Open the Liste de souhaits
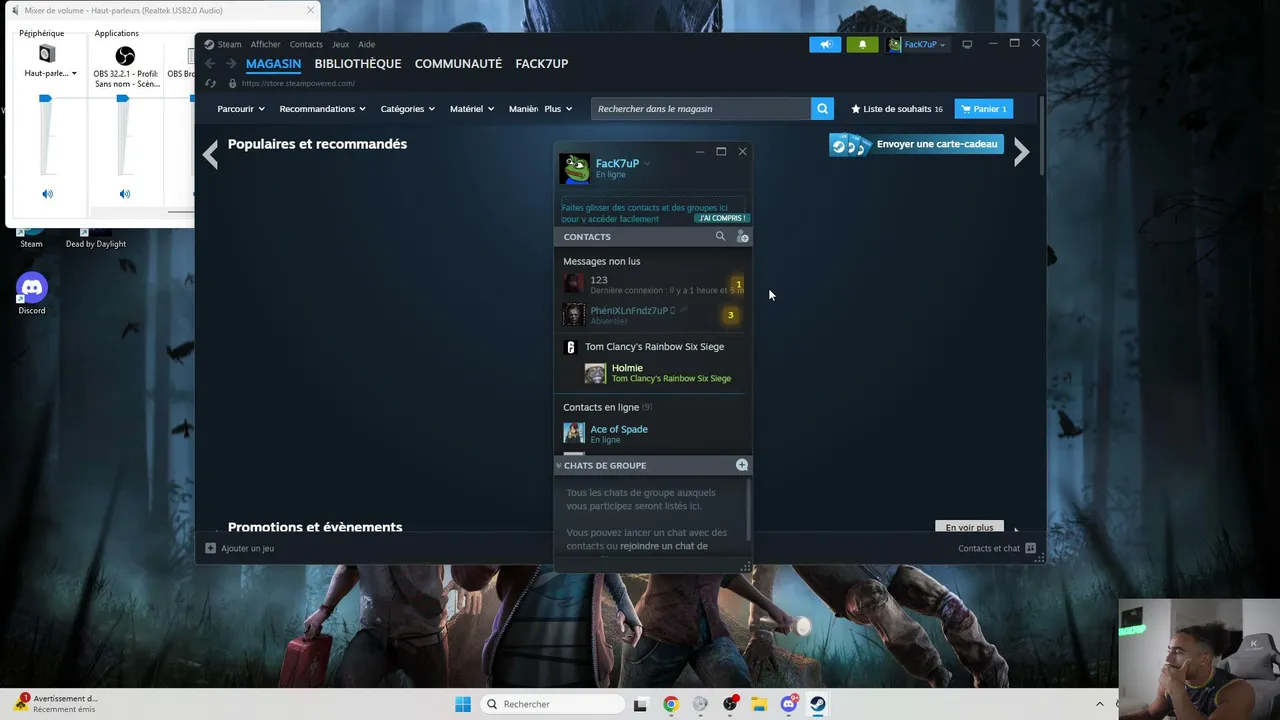This screenshot has height=720, width=1280. (897, 109)
